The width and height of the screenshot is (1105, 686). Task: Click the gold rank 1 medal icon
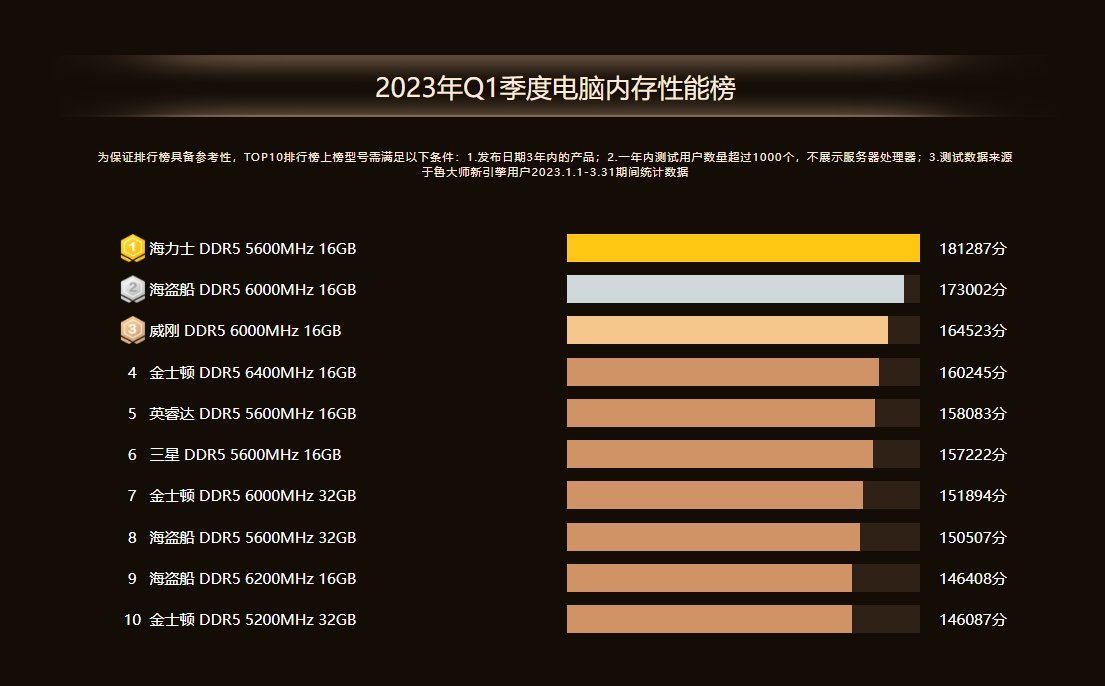pyautogui.click(x=132, y=248)
